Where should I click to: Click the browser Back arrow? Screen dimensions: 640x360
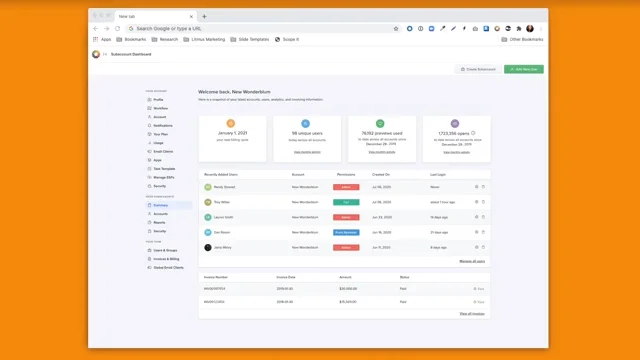pyautogui.click(x=96, y=29)
